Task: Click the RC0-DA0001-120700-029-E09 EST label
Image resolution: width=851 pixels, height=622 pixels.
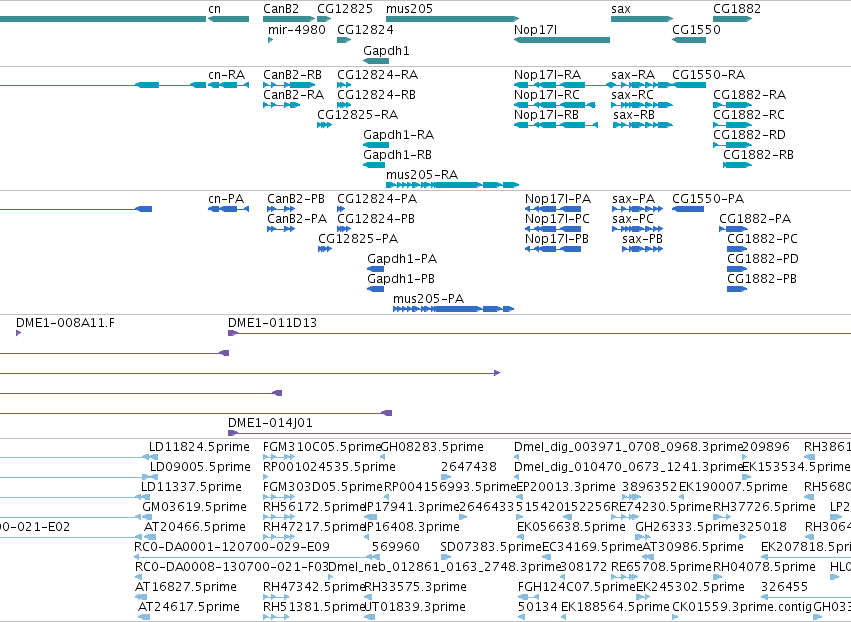Action: pos(232,547)
